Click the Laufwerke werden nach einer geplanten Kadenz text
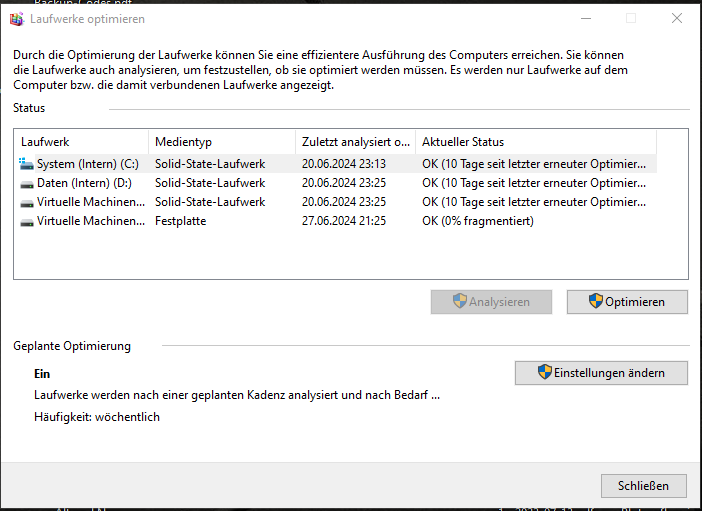The width and height of the screenshot is (702, 511). point(237,395)
